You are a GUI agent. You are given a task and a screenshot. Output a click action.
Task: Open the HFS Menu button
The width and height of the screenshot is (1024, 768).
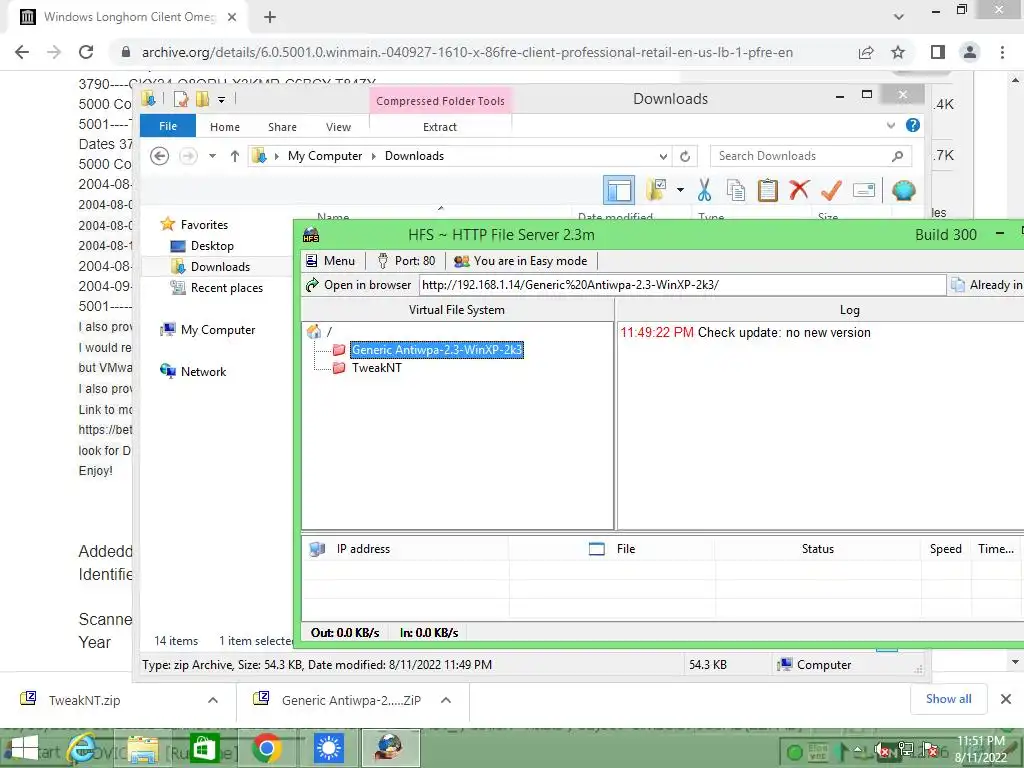pos(330,261)
